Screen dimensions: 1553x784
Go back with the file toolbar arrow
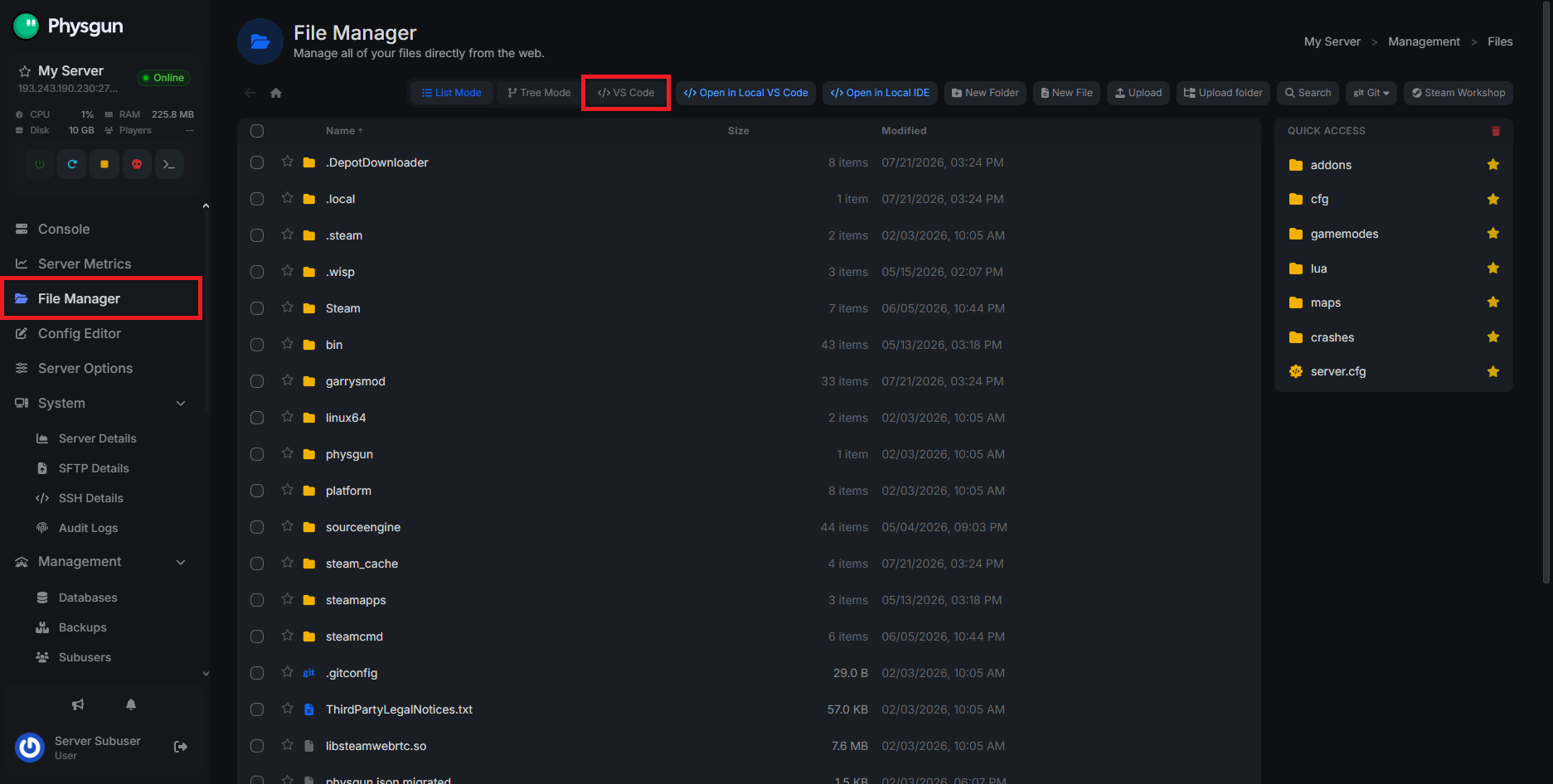[x=250, y=93]
